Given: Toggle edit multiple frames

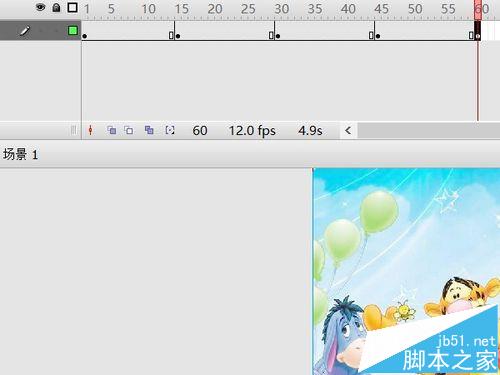Looking at the screenshot, I should pos(149,130).
